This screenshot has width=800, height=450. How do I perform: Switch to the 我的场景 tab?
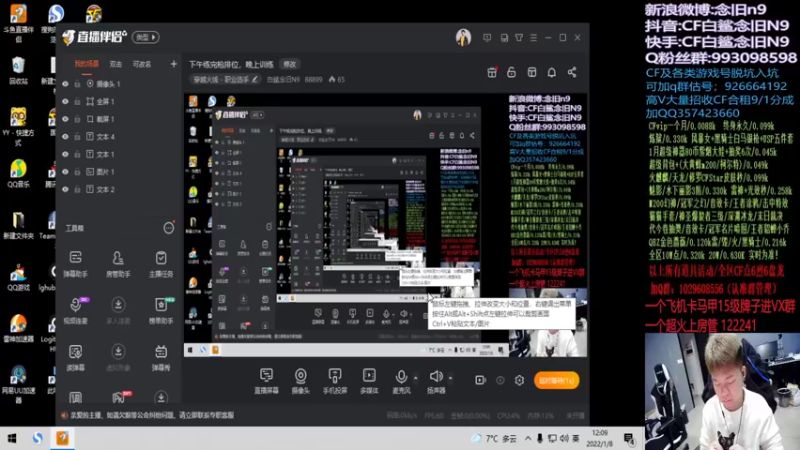tap(87, 64)
